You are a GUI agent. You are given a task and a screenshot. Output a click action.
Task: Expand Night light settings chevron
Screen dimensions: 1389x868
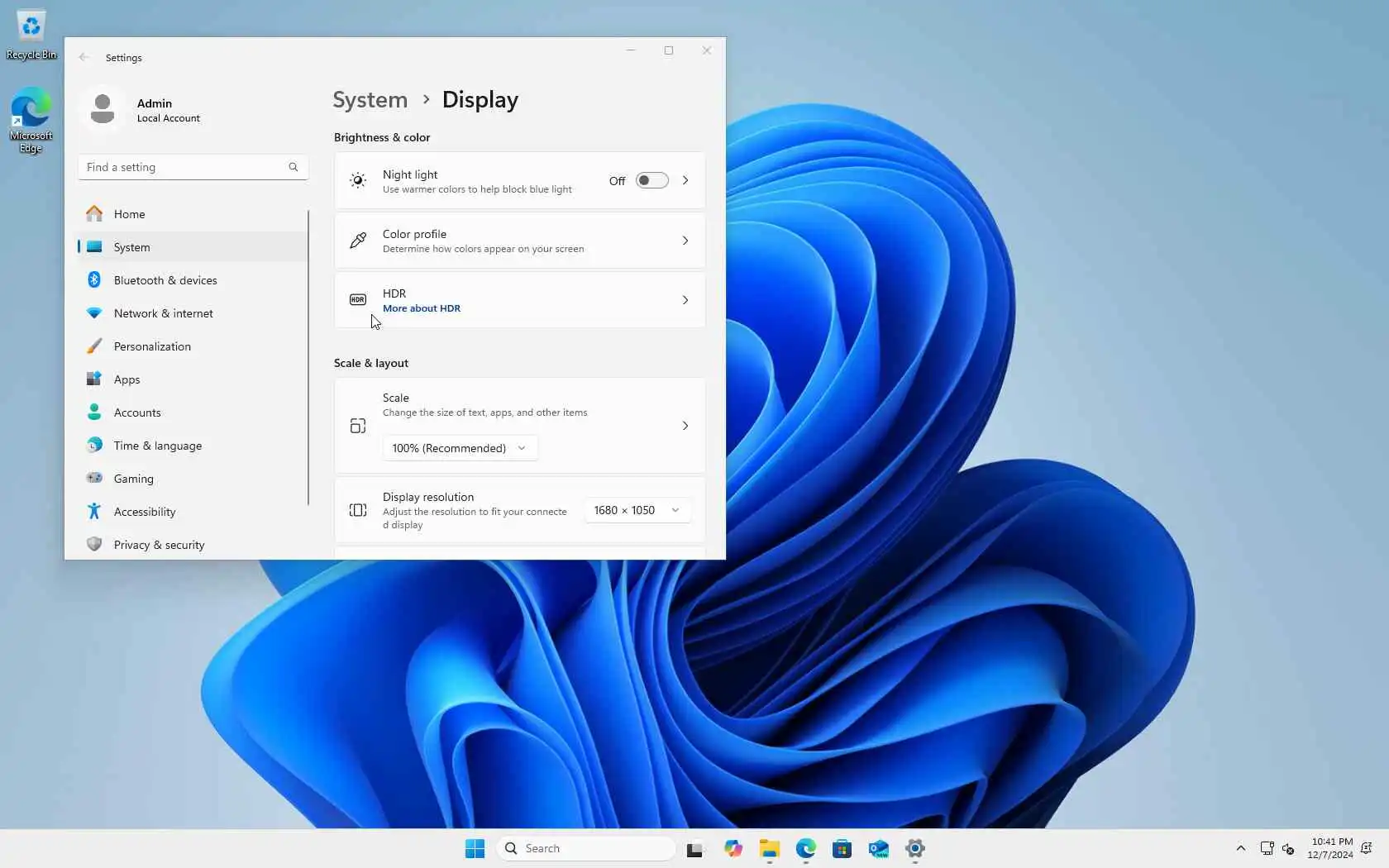click(685, 180)
